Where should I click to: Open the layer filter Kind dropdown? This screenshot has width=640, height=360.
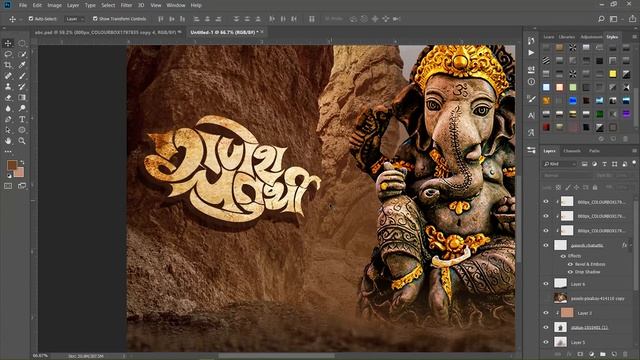click(x=560, y=164)
